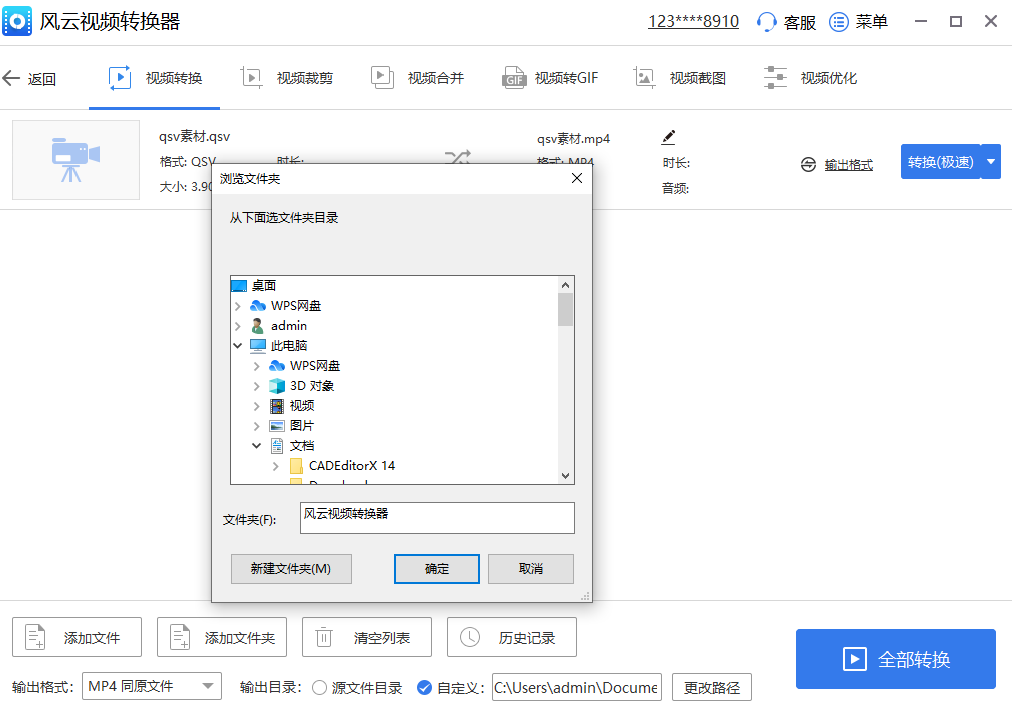Click the 视频转换 tab icon
1012x710 pixels.
tap(120, 78)
